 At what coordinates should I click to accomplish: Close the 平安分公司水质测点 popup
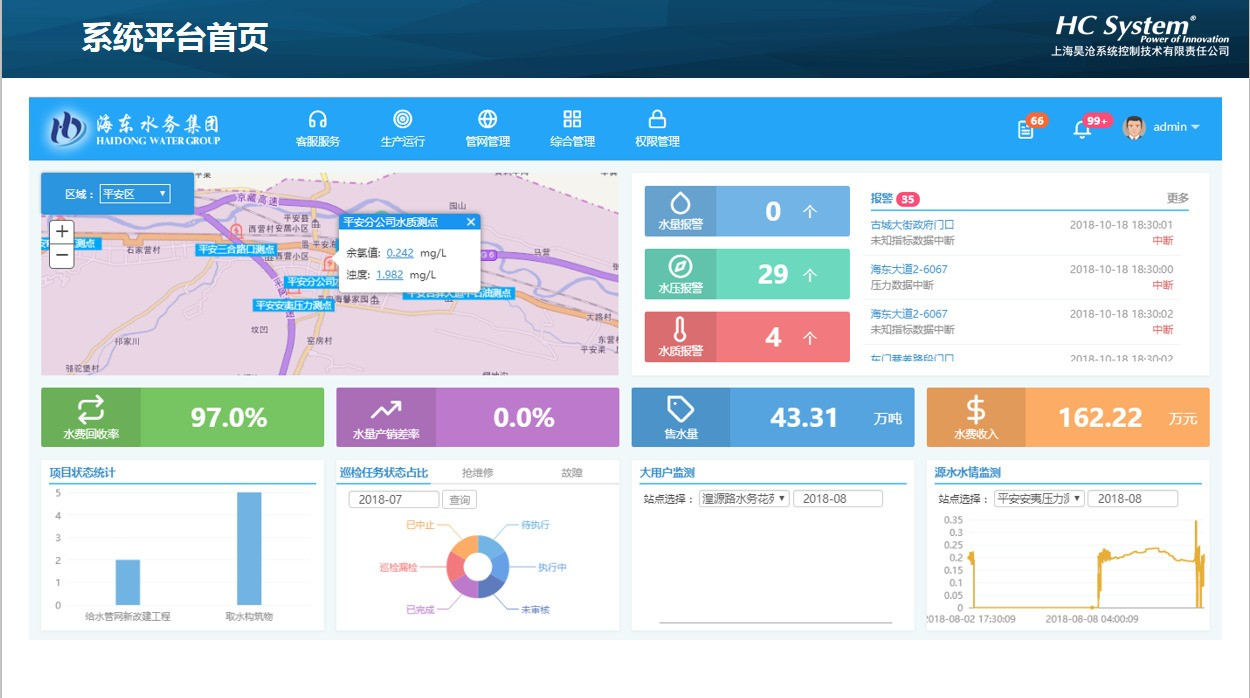(471, 222)
